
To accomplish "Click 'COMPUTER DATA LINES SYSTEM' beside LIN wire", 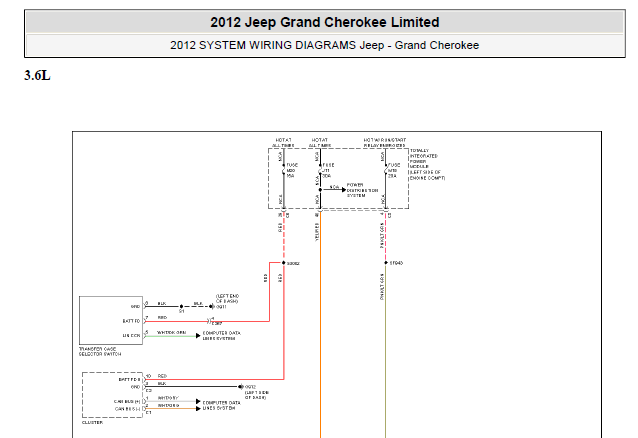I will (221, 335).
